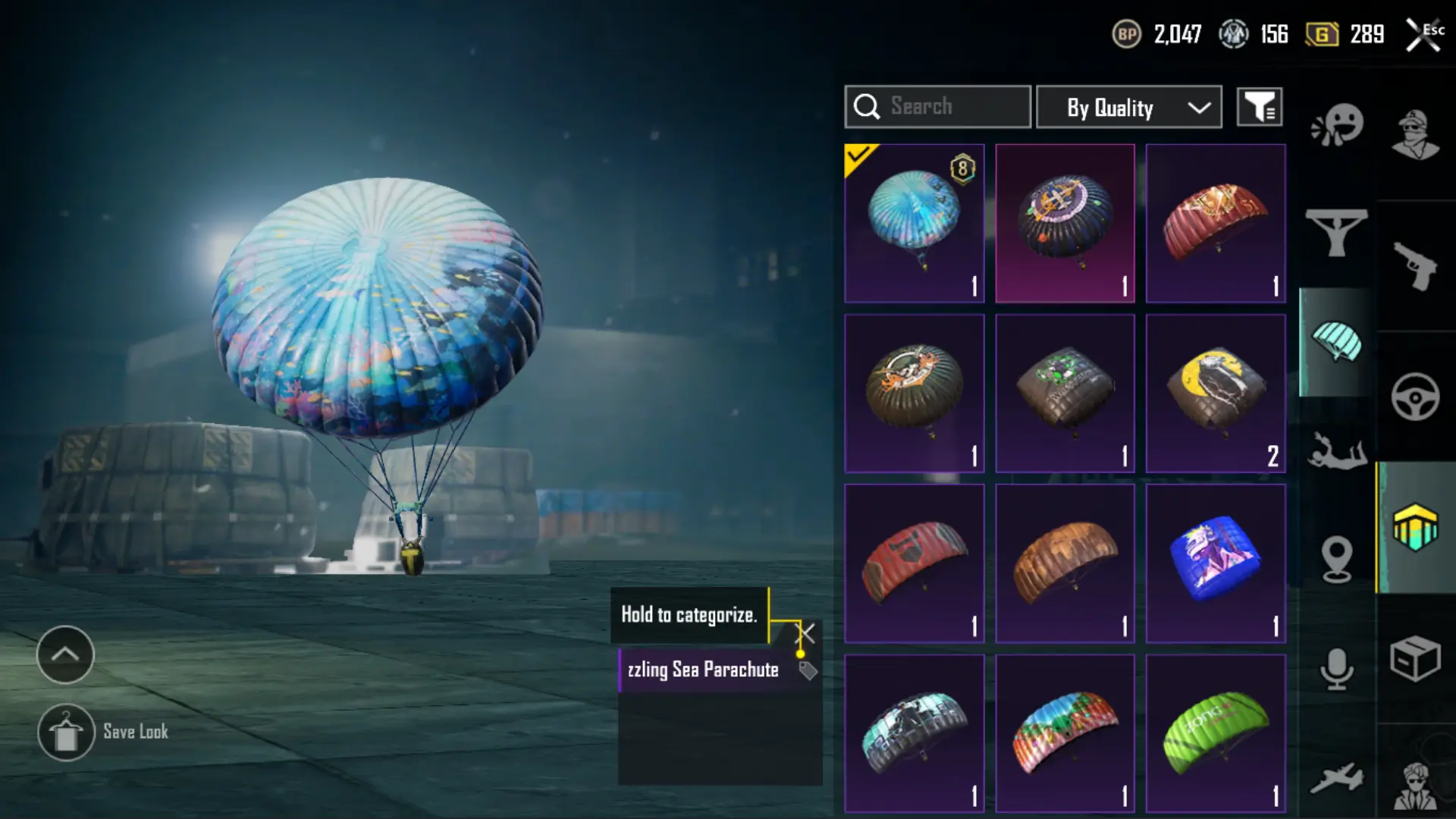Click into the Search field
This screenshot has height=819, width=1456.
[938, 107]
